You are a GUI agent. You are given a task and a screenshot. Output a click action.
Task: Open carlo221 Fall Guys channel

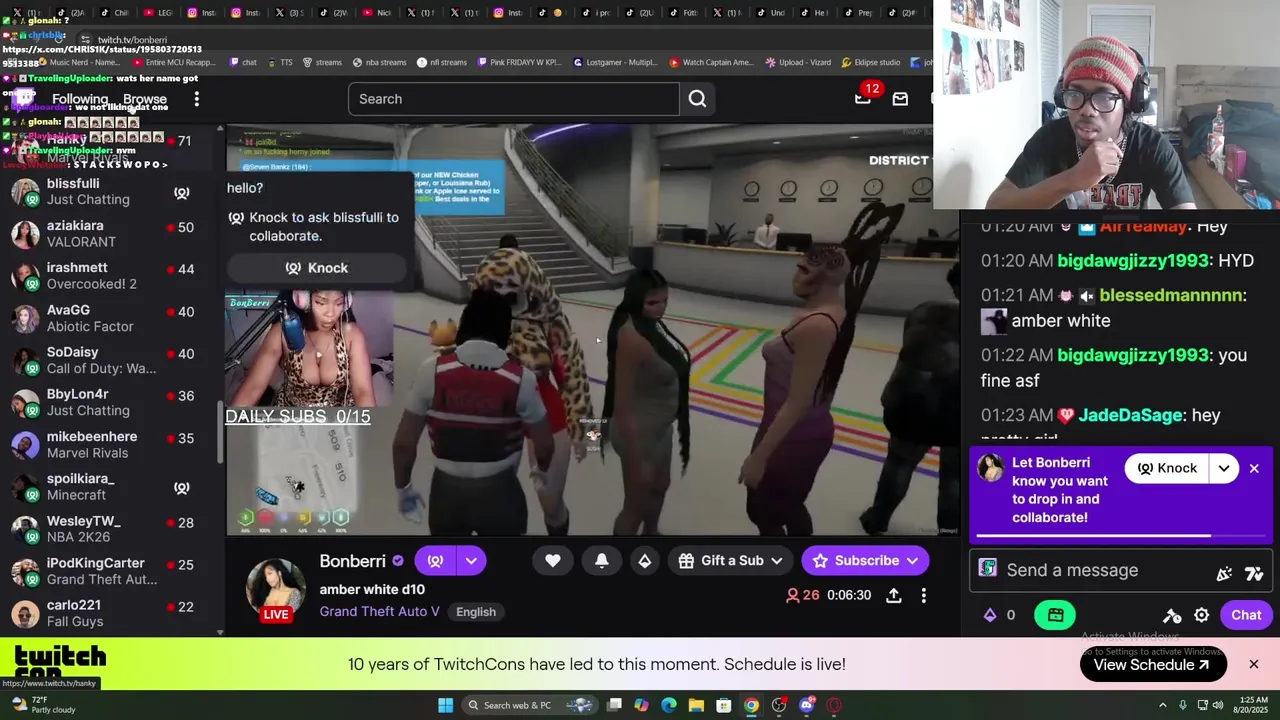click(110, 613)
